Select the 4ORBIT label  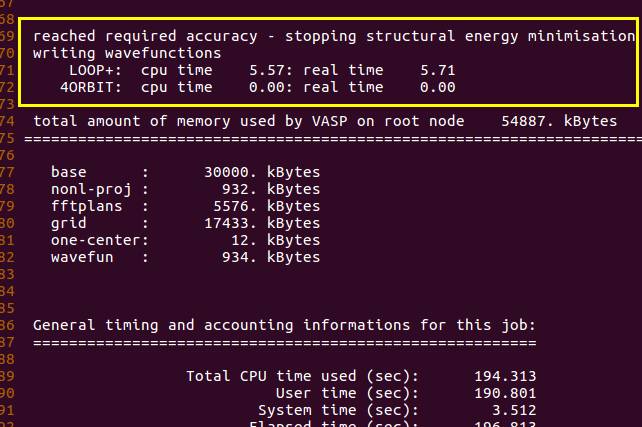tap(89, 87)
